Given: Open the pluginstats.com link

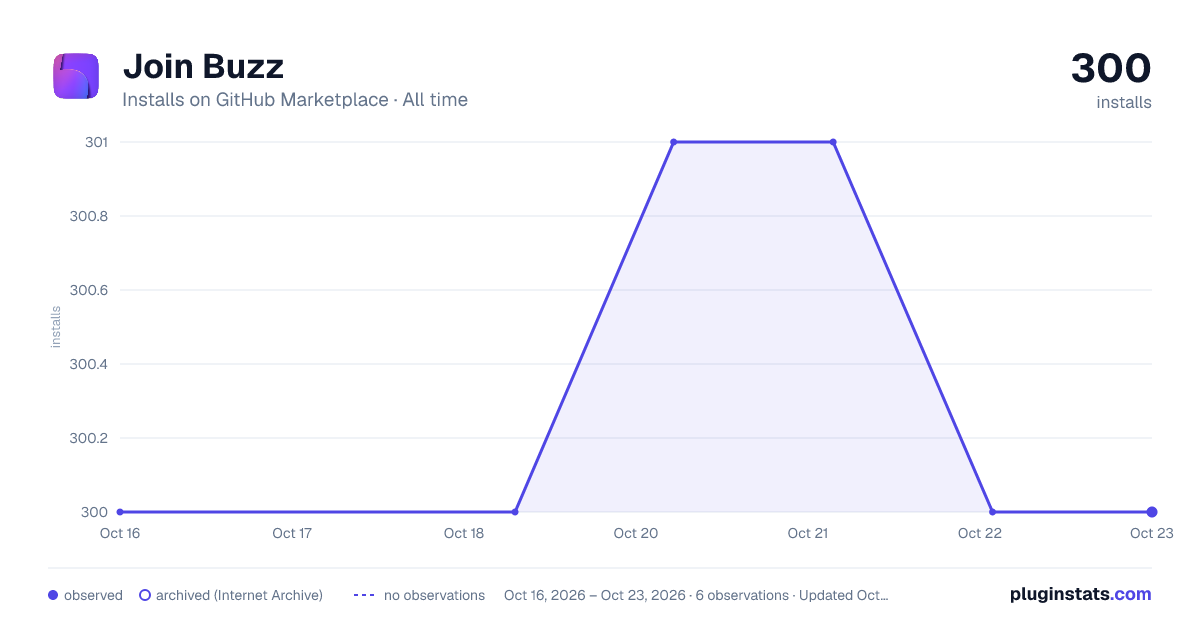Looking at the screenshot, I should point(1081,594).
